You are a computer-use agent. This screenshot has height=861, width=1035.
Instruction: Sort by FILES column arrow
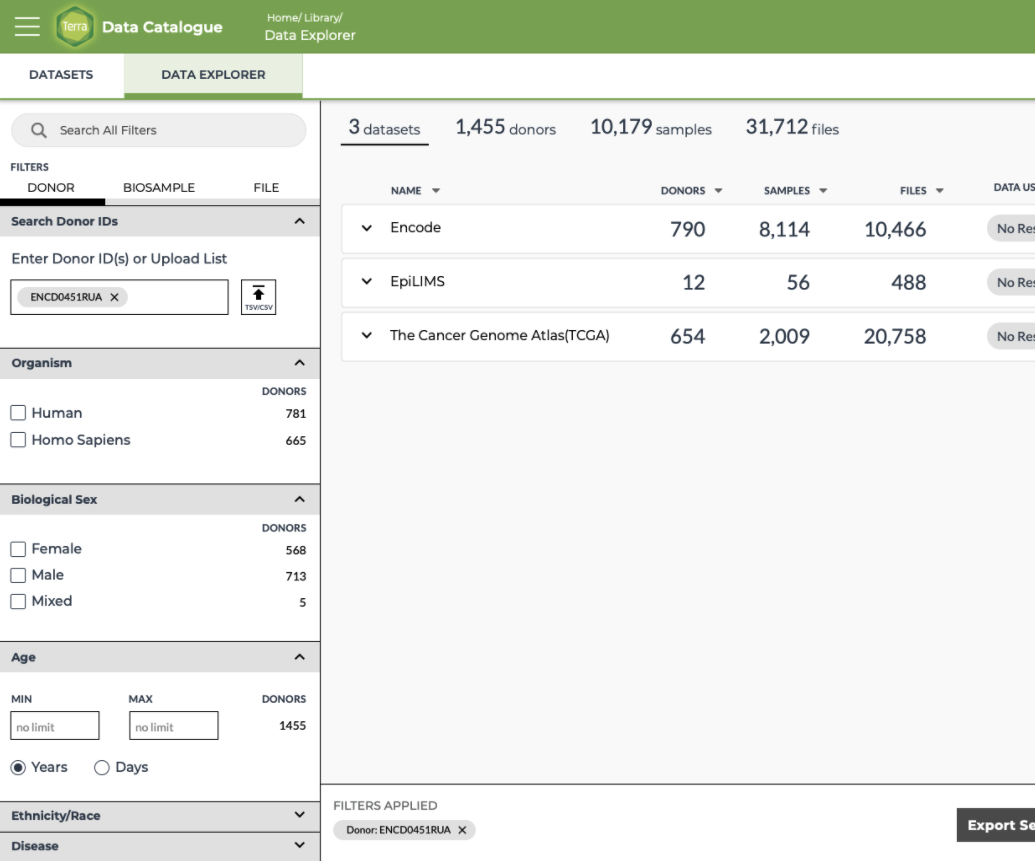click(x=939, y=191)
